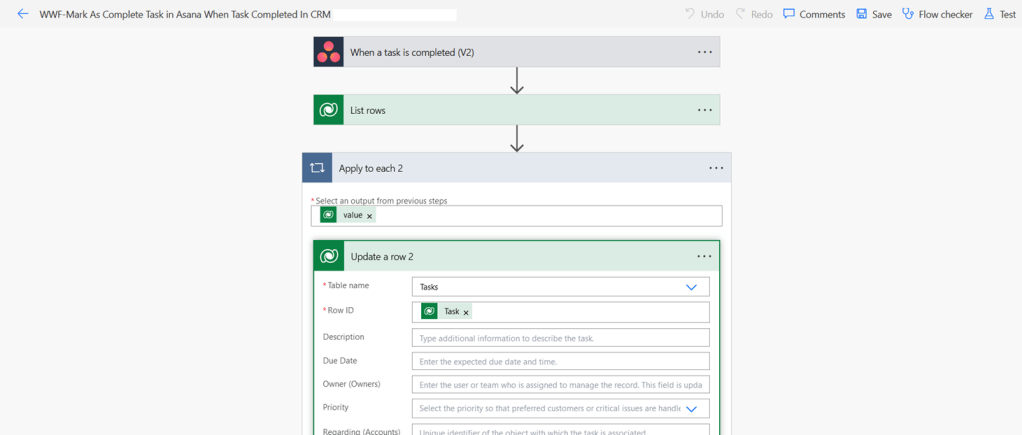The width and height of the screenshot is (1022, 435).
Task: Open the Comments pane
Action: 814,14
